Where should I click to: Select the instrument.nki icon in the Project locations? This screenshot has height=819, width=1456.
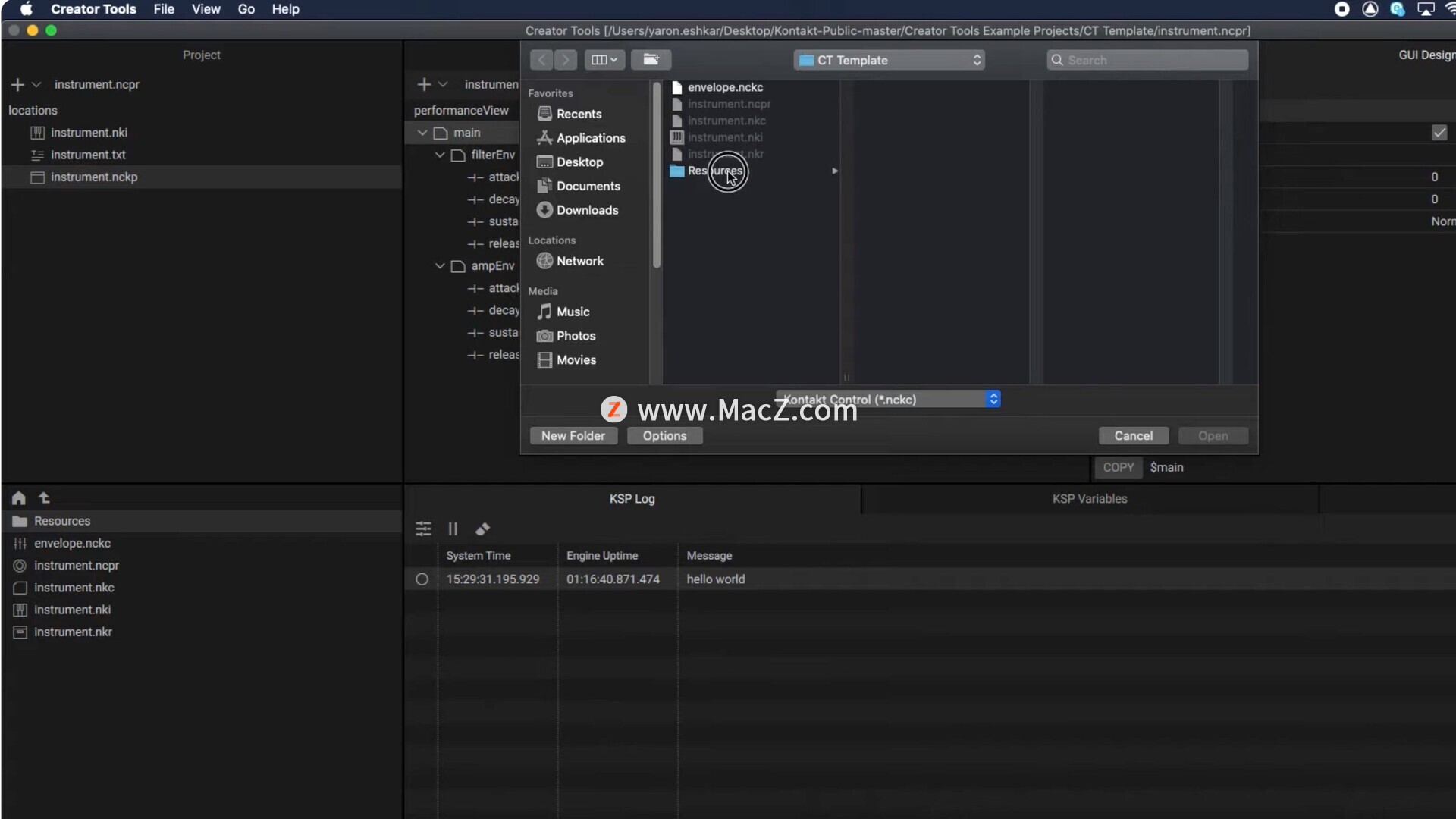pos(37,133)
